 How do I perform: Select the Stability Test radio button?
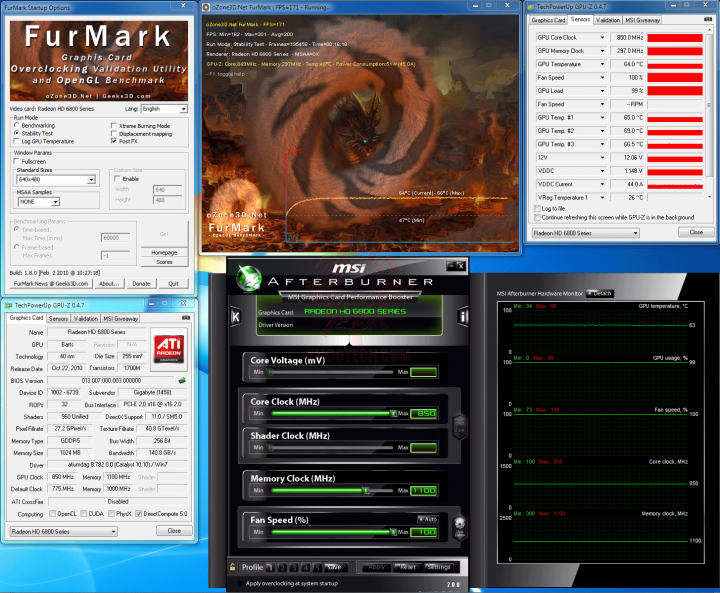coord(17,133)
